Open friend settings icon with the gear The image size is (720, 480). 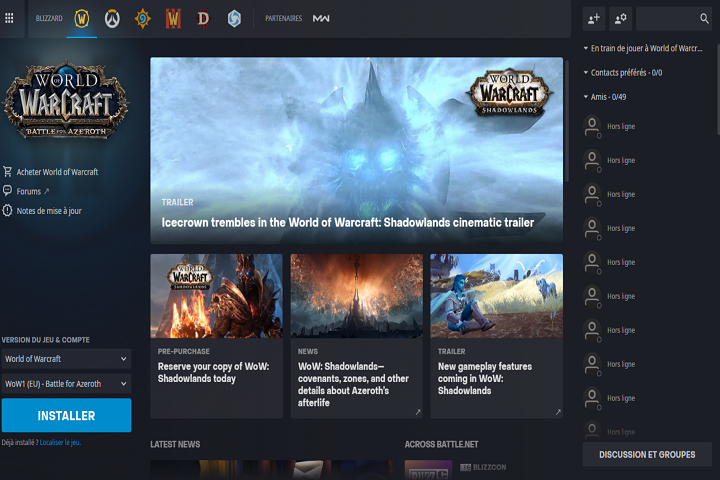point(621,18)
